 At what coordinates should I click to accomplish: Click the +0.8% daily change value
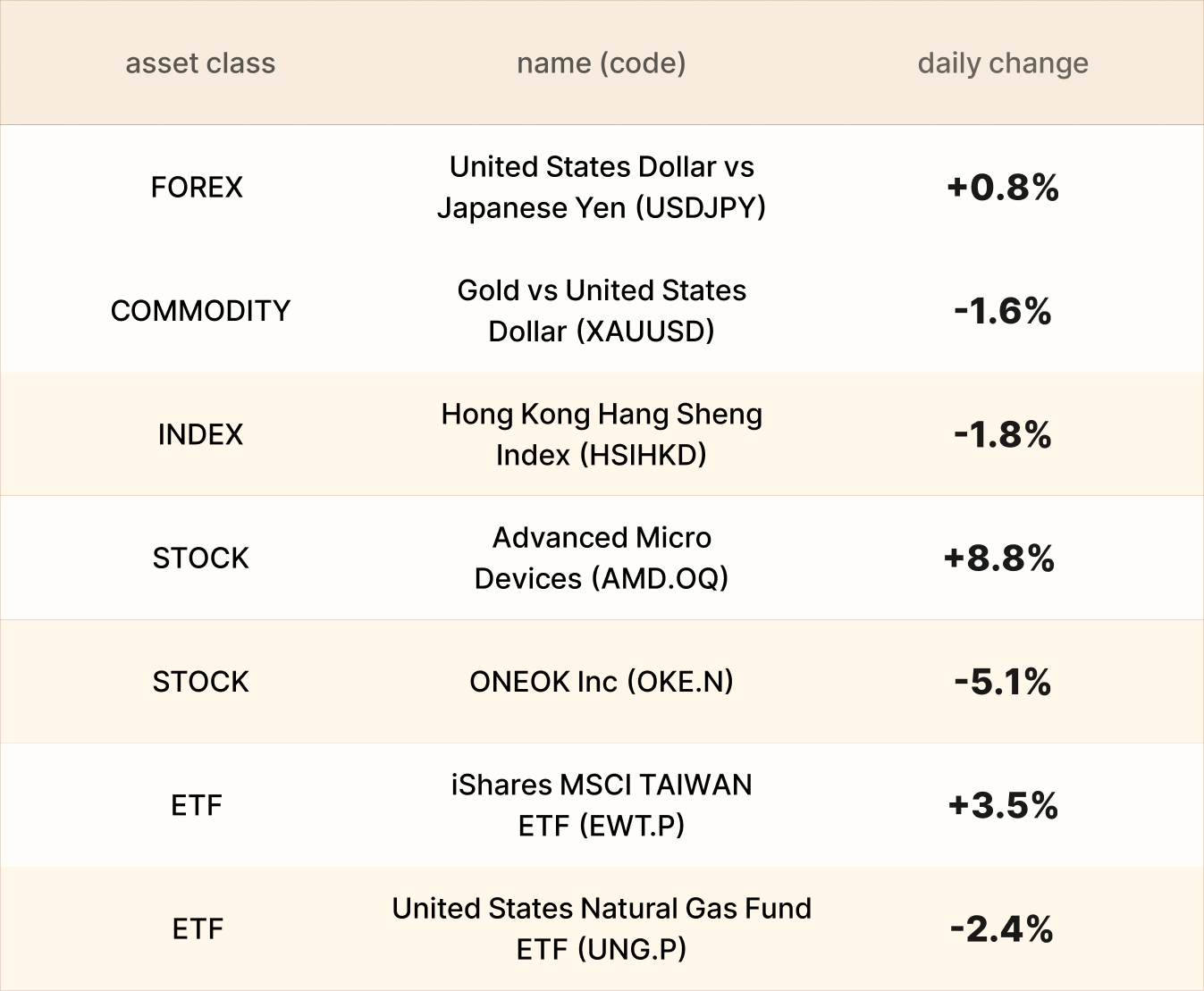point(1002,188)
